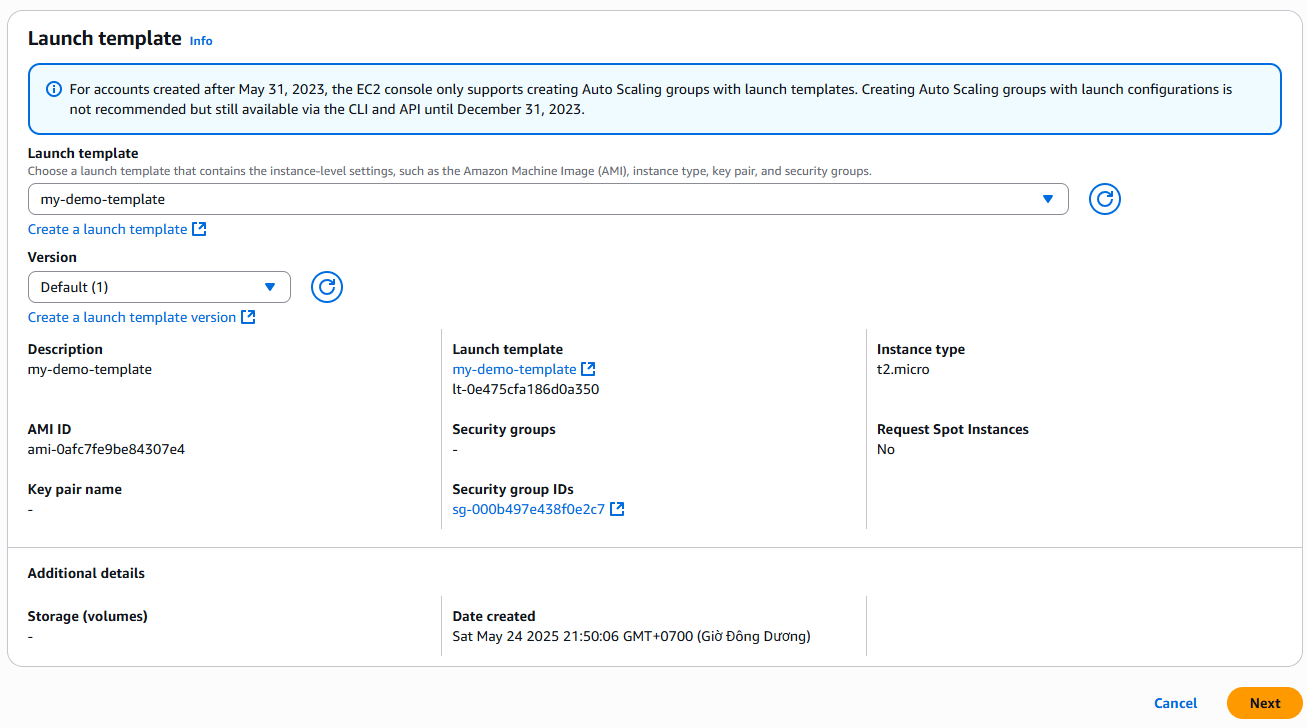The width and height of the screenshot is (1307, 728).
Task: Refresh the launch template versions
Action: pyautogui.click(x=327, y=287)
